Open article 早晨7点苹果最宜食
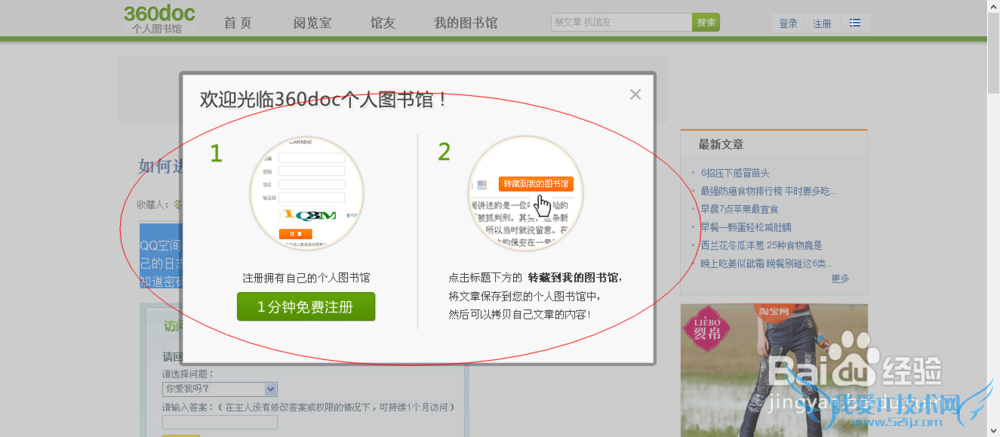 740,209
